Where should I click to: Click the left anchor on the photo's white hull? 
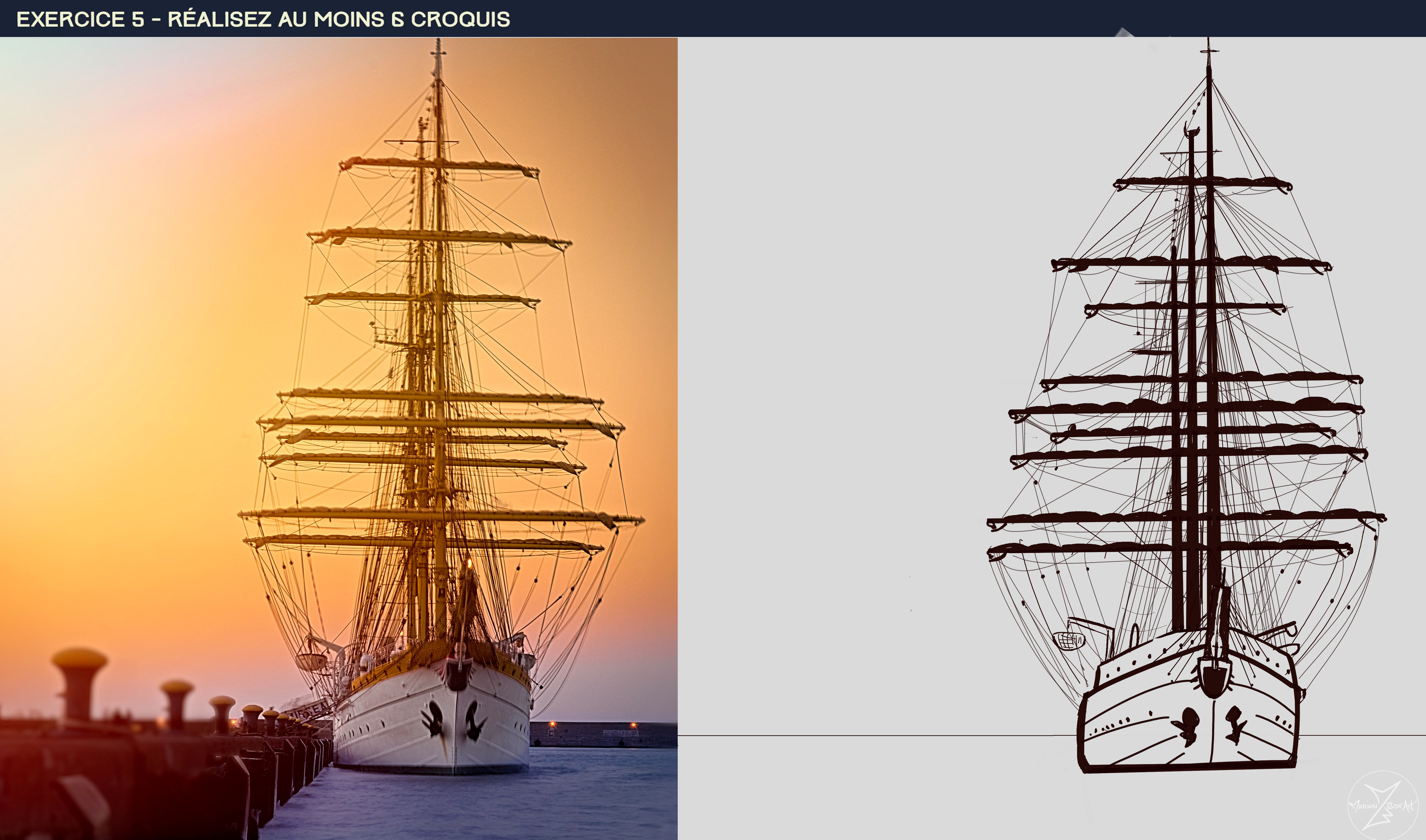[x=433, y=718]
